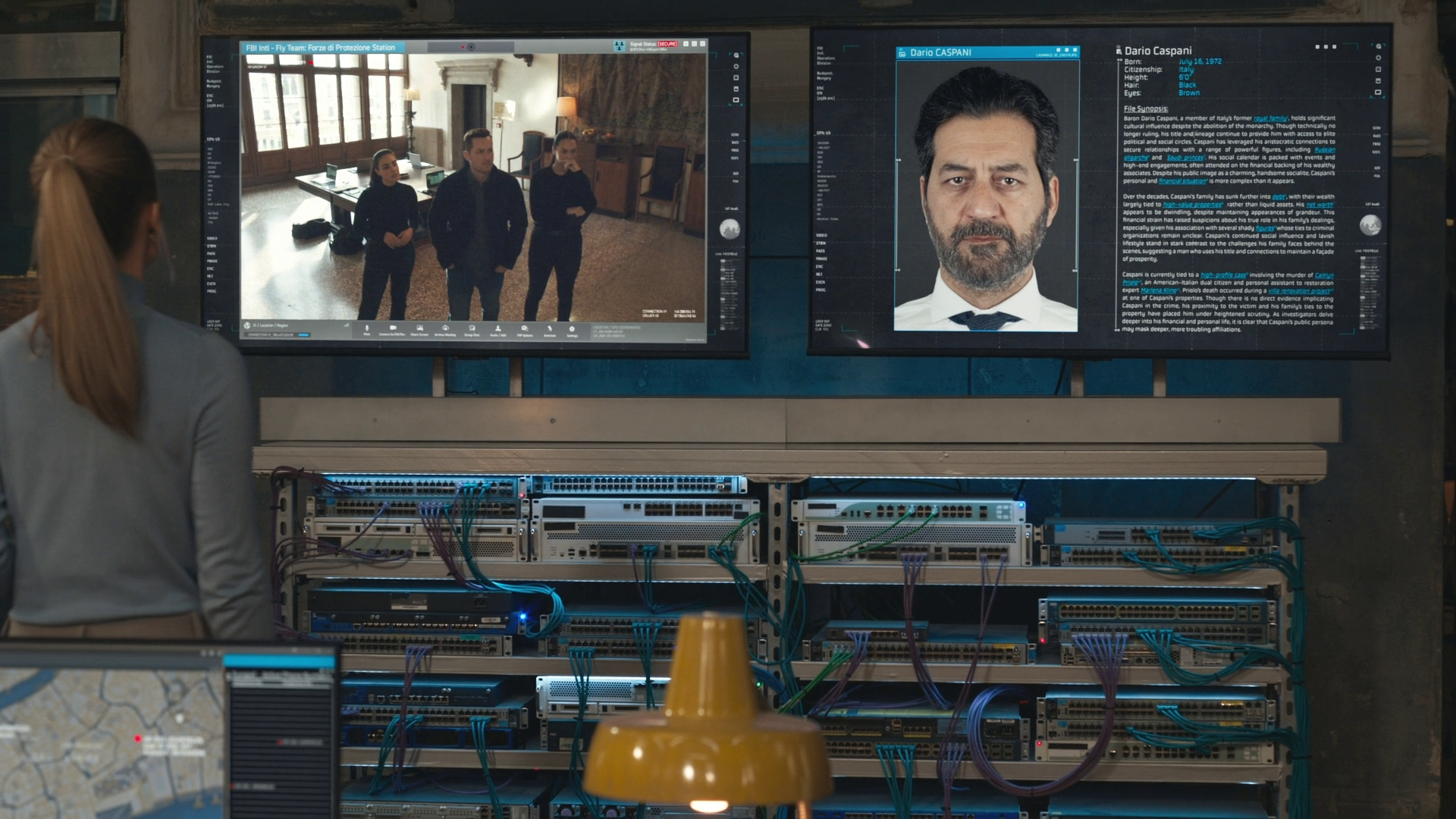
Task: Click Dario Caspani's portrait photo
Action: point(986,197)
